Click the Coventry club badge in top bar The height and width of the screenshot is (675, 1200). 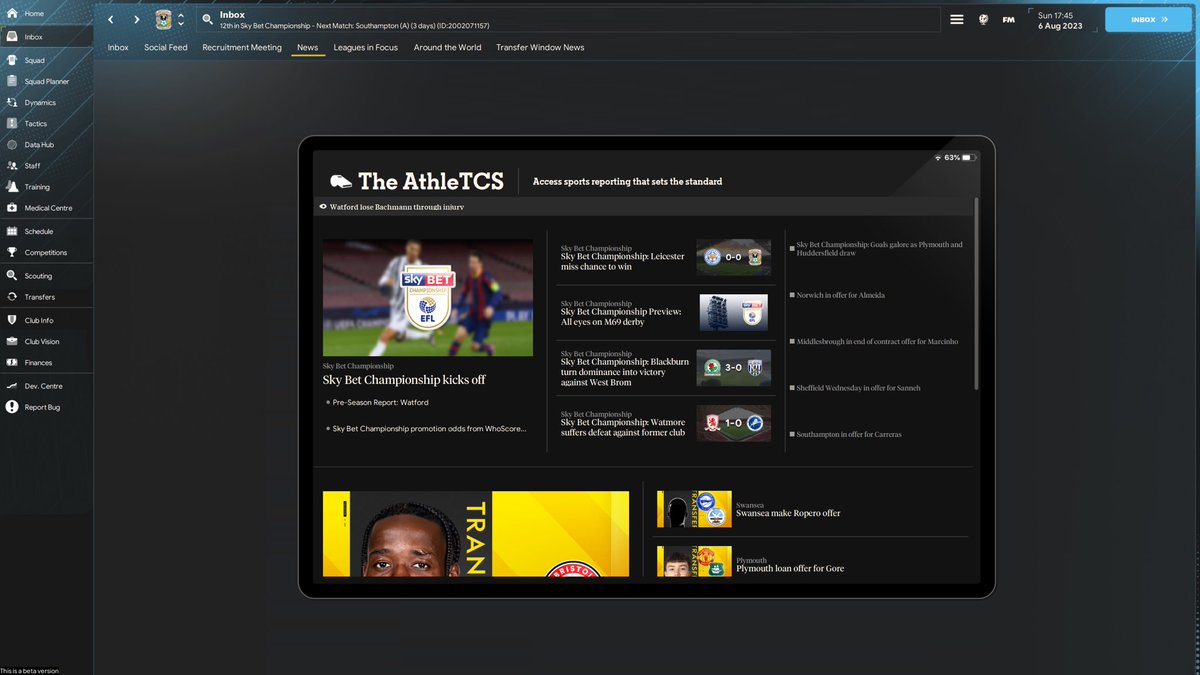coord(164,19)
